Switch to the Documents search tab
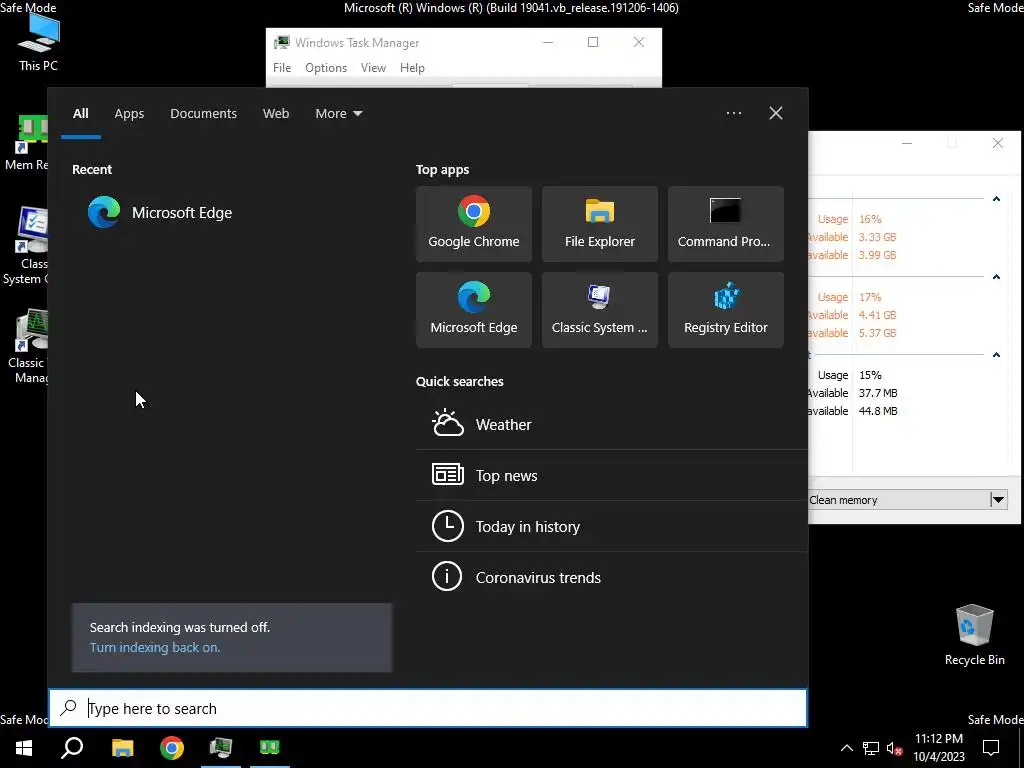 click(203, 114)
